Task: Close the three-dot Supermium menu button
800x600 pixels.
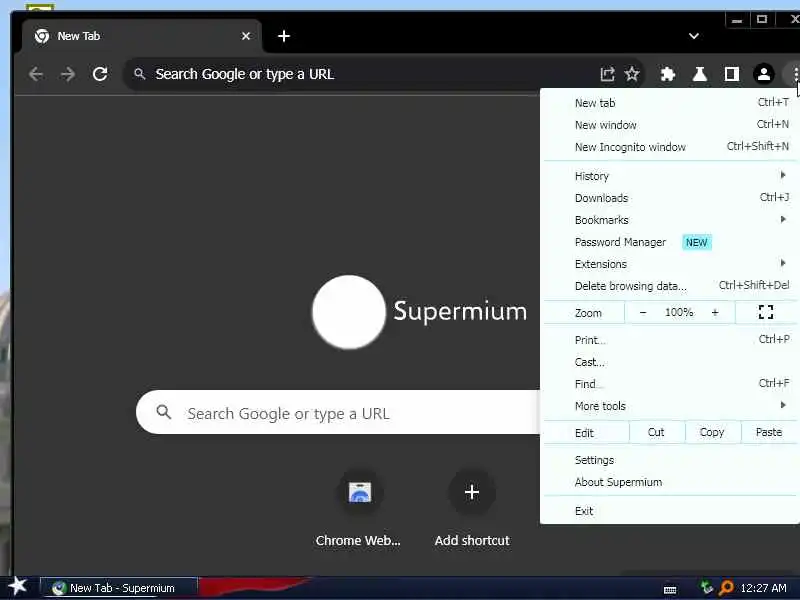Action: click(795, 74)
